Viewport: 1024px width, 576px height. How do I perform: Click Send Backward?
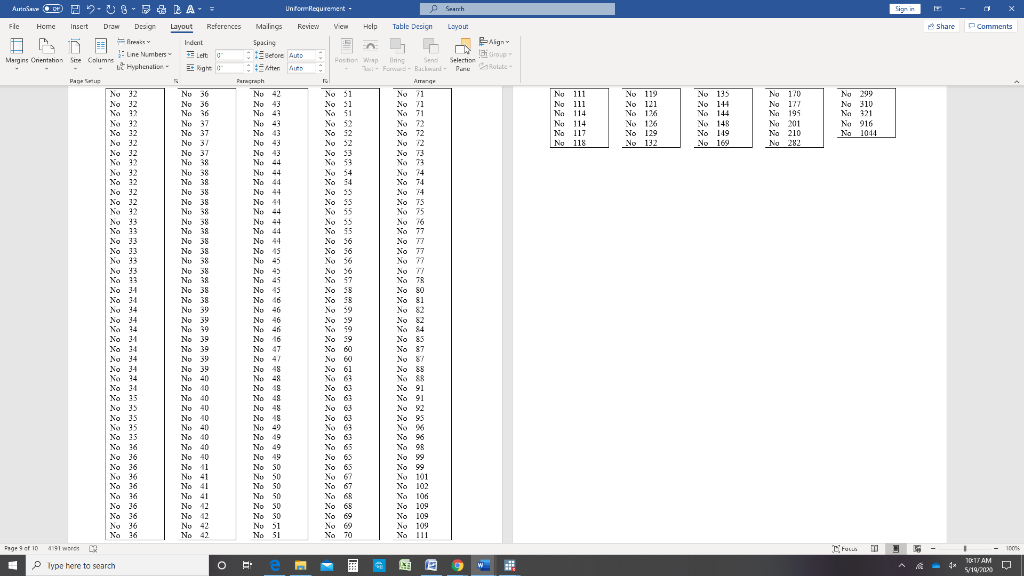pyautogui.click(x=430, y=54)
